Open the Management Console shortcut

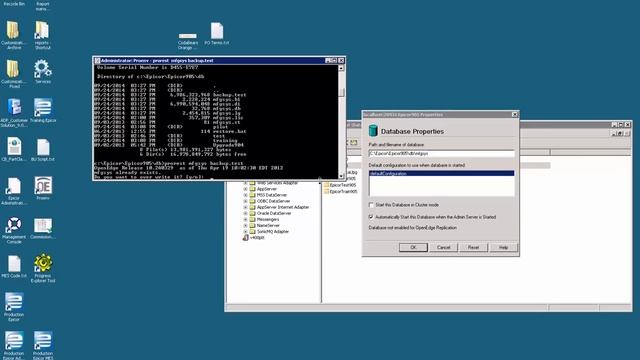14,229
